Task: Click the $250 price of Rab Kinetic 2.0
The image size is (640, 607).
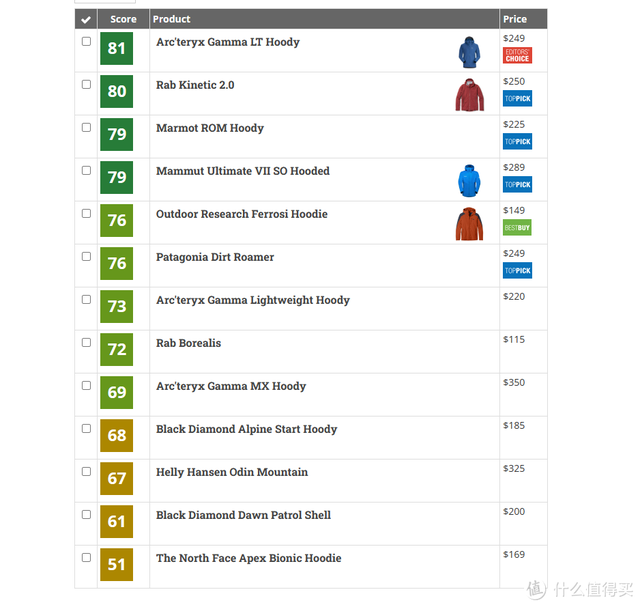Action: [514, 82]
